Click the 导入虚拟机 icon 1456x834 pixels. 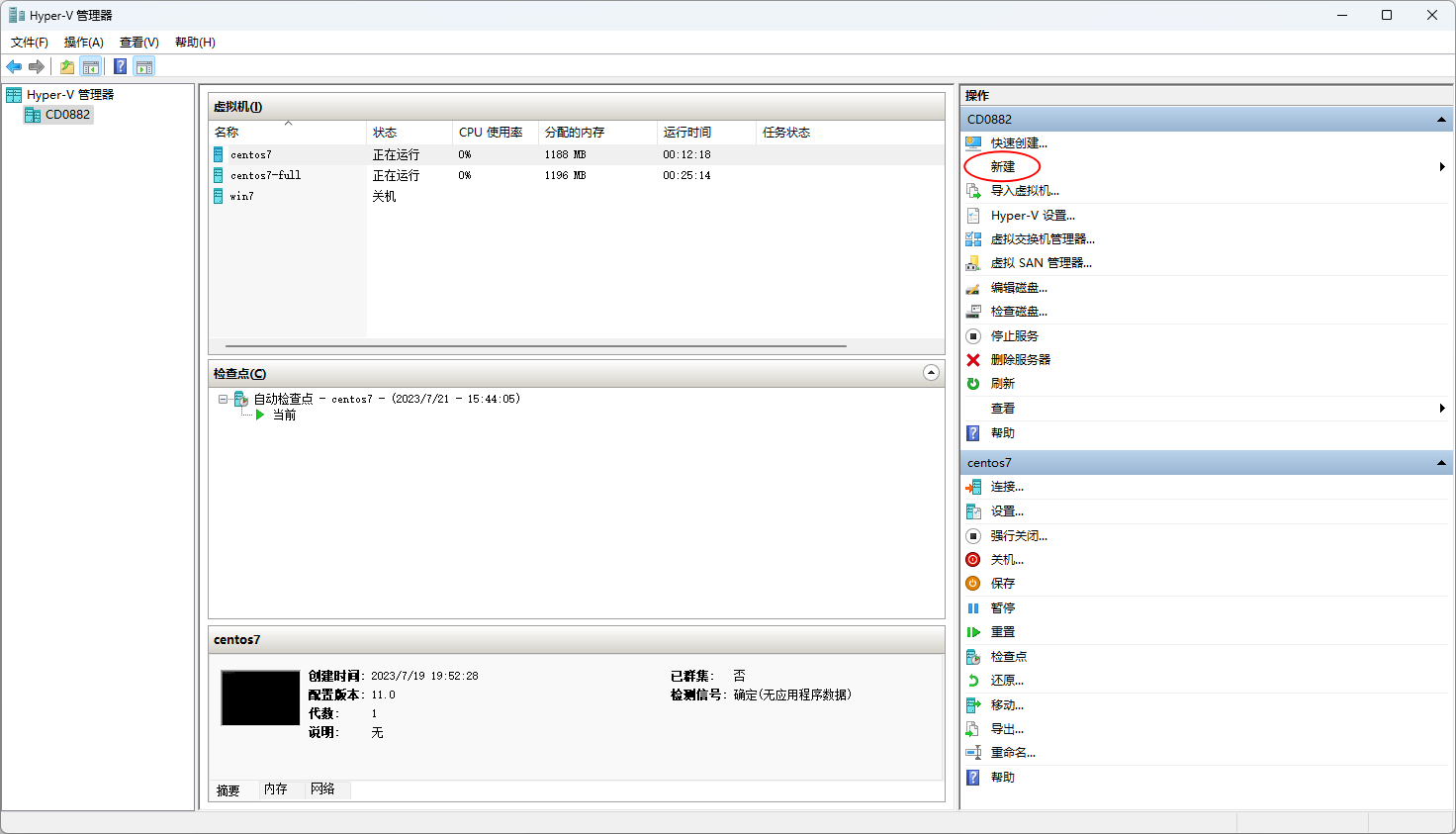click(973, 190)
